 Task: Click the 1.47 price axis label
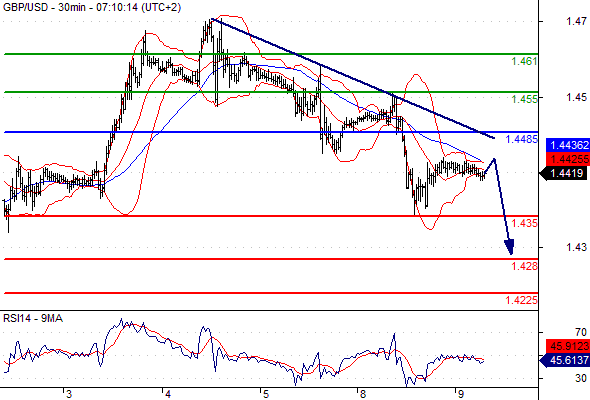[x=576, y=21]
